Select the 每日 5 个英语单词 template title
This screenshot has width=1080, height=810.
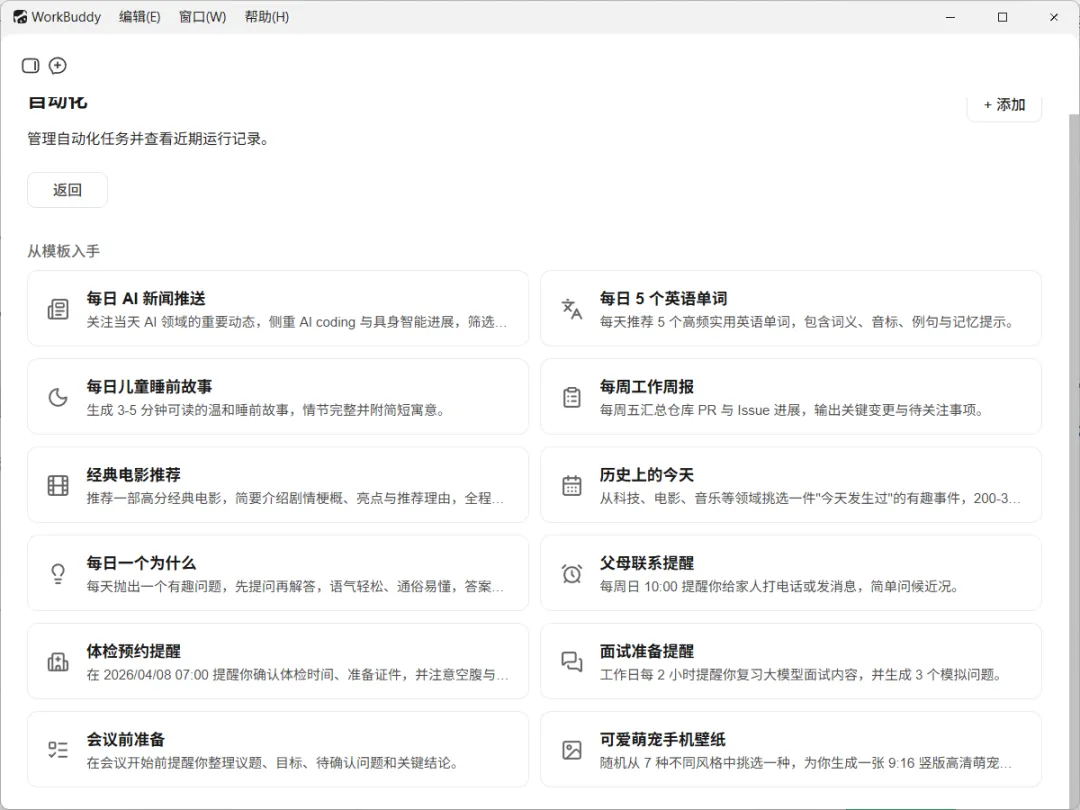[663, 298]
